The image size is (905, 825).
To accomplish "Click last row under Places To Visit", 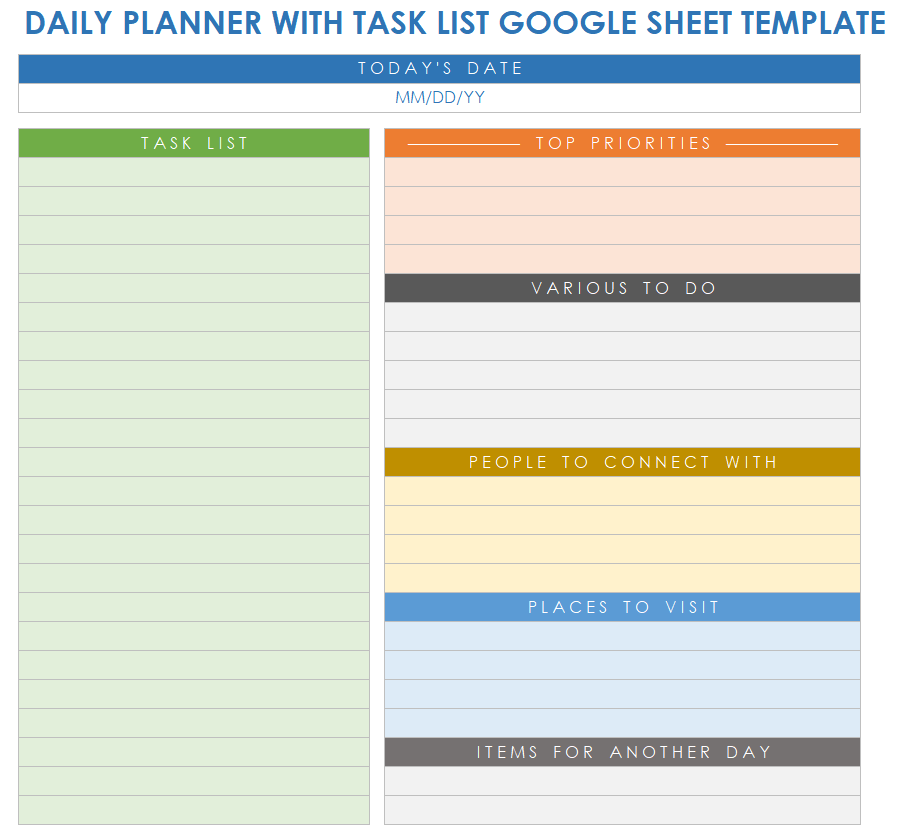I will (622, 723).
